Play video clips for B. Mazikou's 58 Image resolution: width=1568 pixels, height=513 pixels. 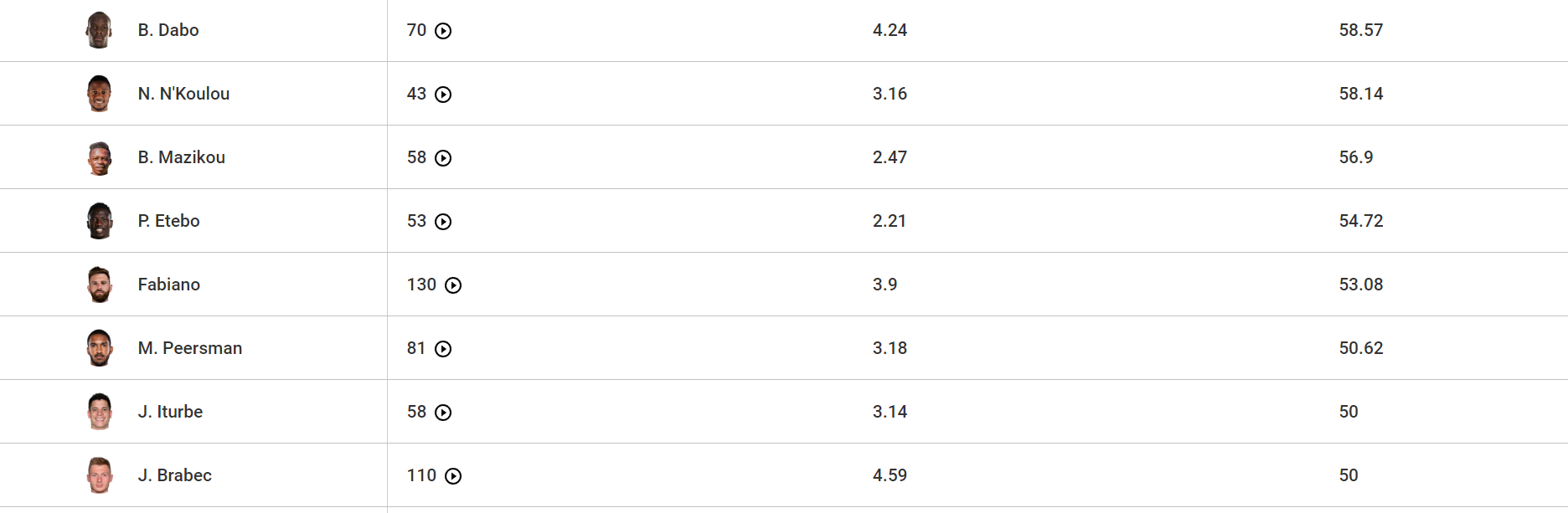(x=444, y=158)
